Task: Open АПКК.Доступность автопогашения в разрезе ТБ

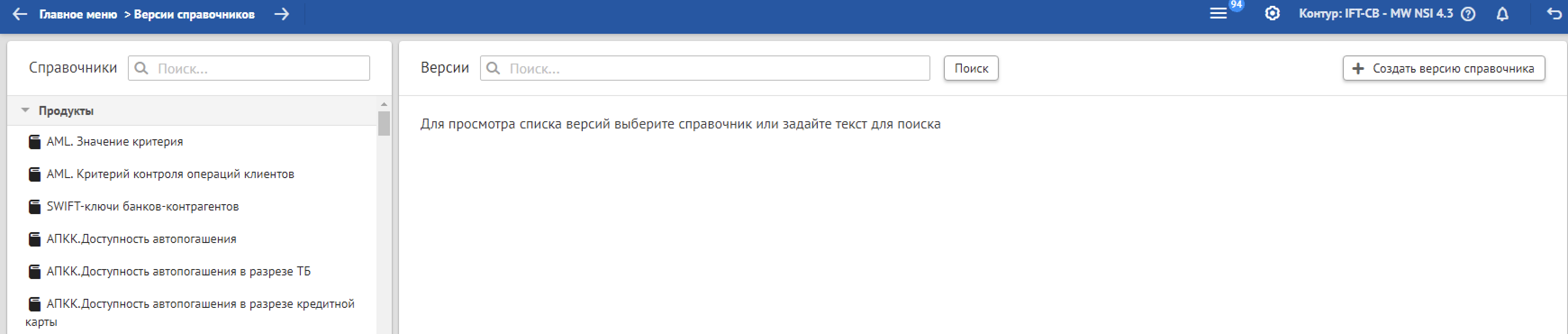Action: pyautogui.click(x=178, y=271)
